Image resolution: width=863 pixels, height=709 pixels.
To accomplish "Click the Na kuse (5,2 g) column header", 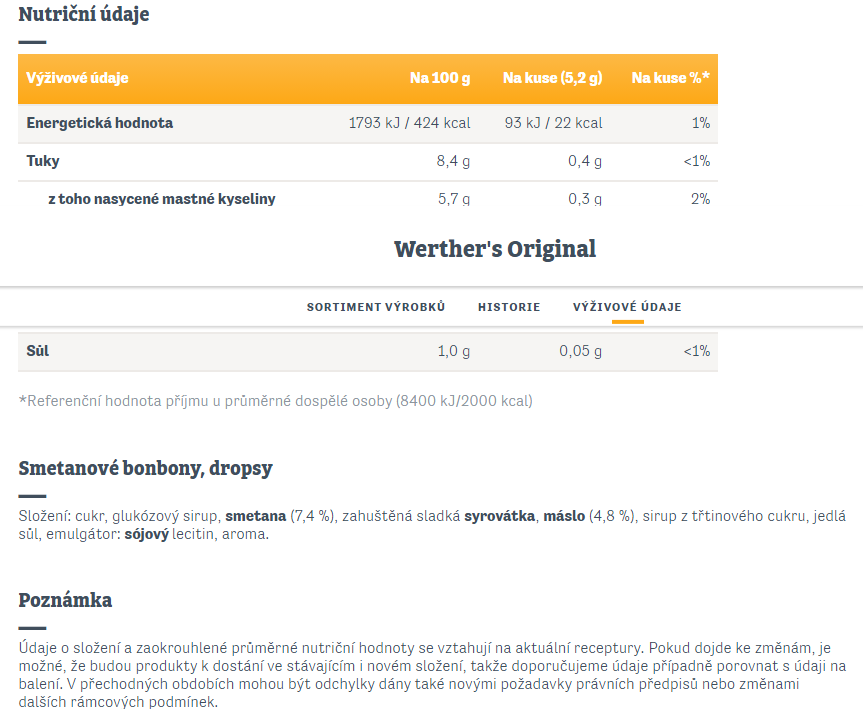I will (553, 78).
